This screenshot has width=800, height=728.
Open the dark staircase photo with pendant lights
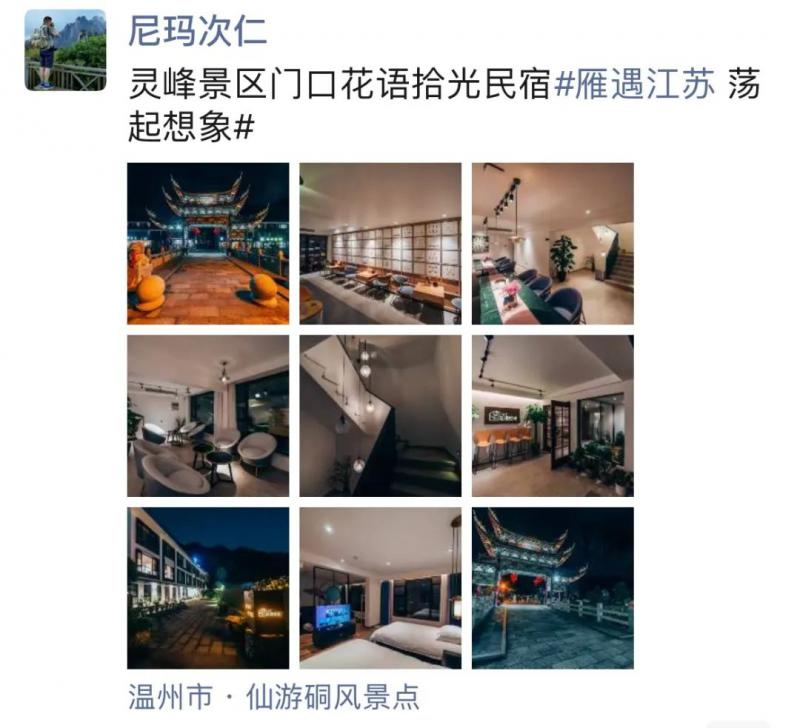381,416
